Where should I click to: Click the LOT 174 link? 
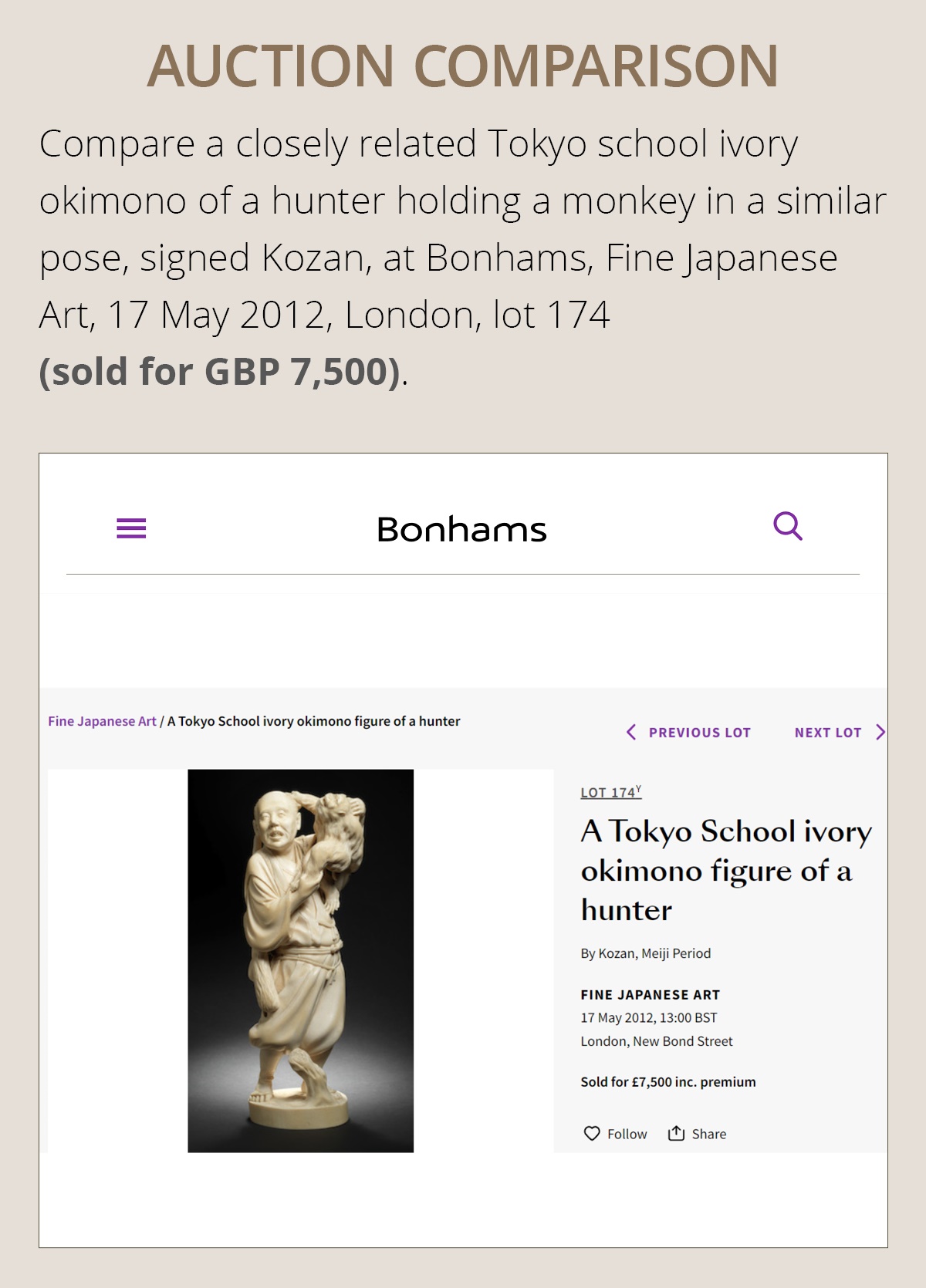610,792
